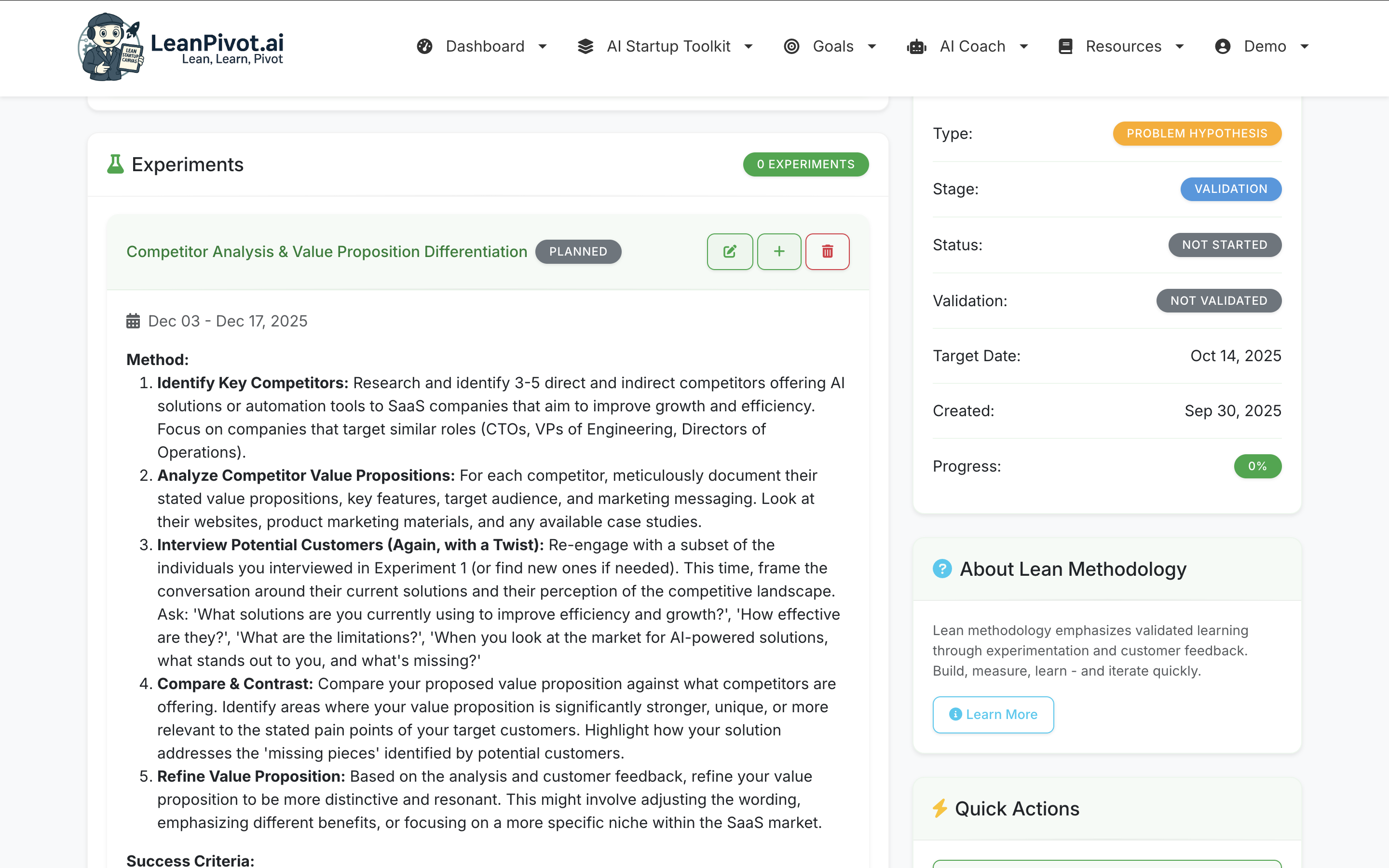Open the Demo user dropdown arrow
1389x868 pixels.
pyautogui.click(x=1305, y=46)
